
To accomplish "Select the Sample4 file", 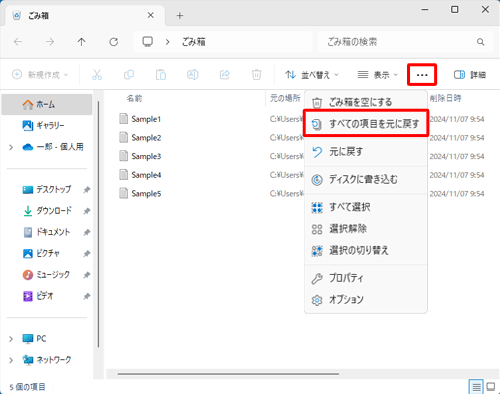I will click(x=140, y=175).
